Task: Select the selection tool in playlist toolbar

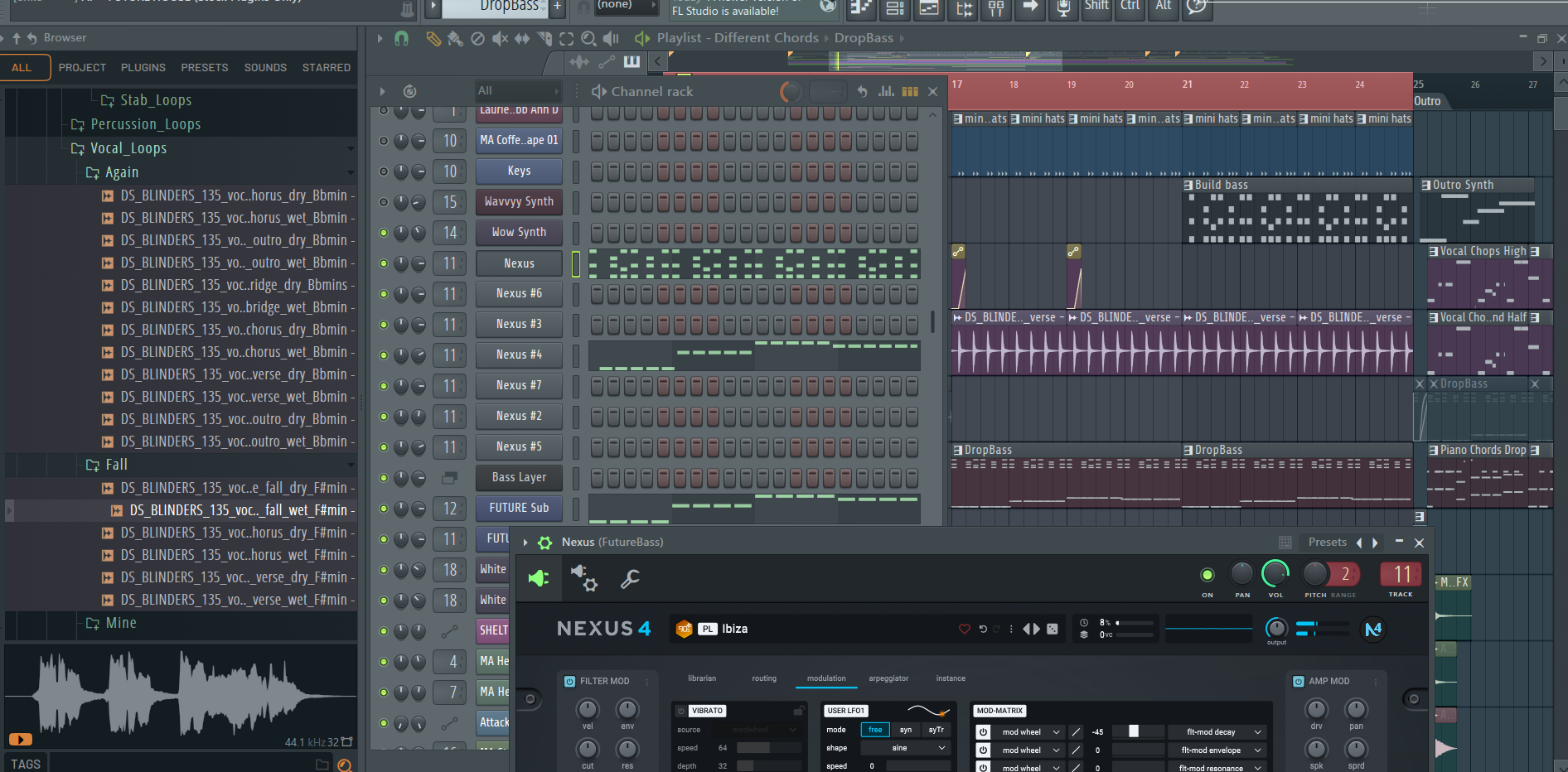Action: tap(567, 38)
